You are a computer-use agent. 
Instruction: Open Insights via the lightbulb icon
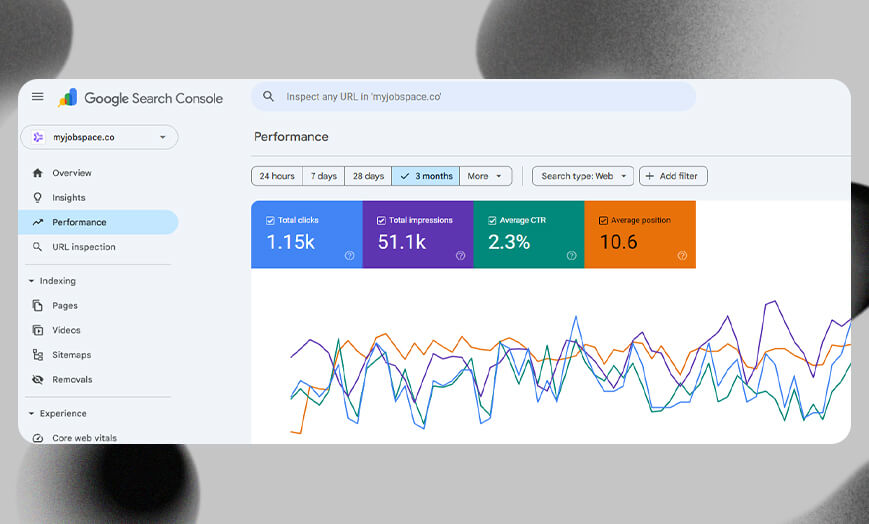38,198
